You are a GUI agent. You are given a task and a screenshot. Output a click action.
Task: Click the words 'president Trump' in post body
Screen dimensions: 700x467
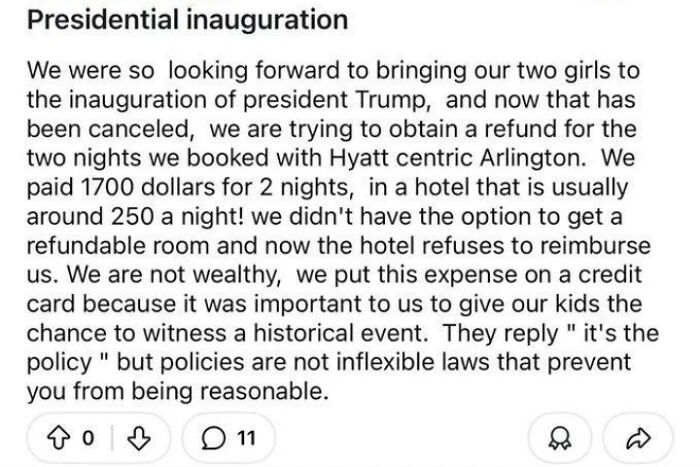[300, 101]
